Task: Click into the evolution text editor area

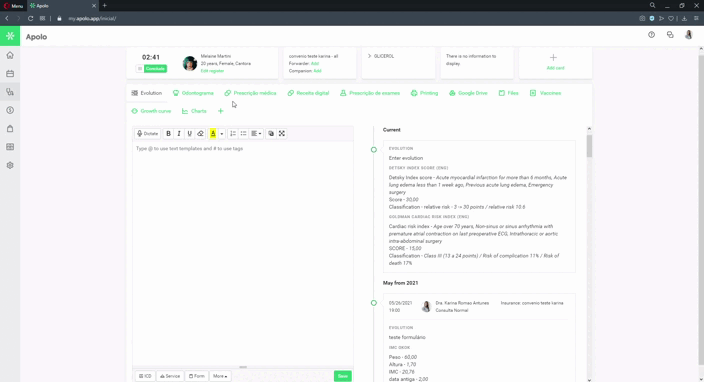Action: click(x=243, y=254)
